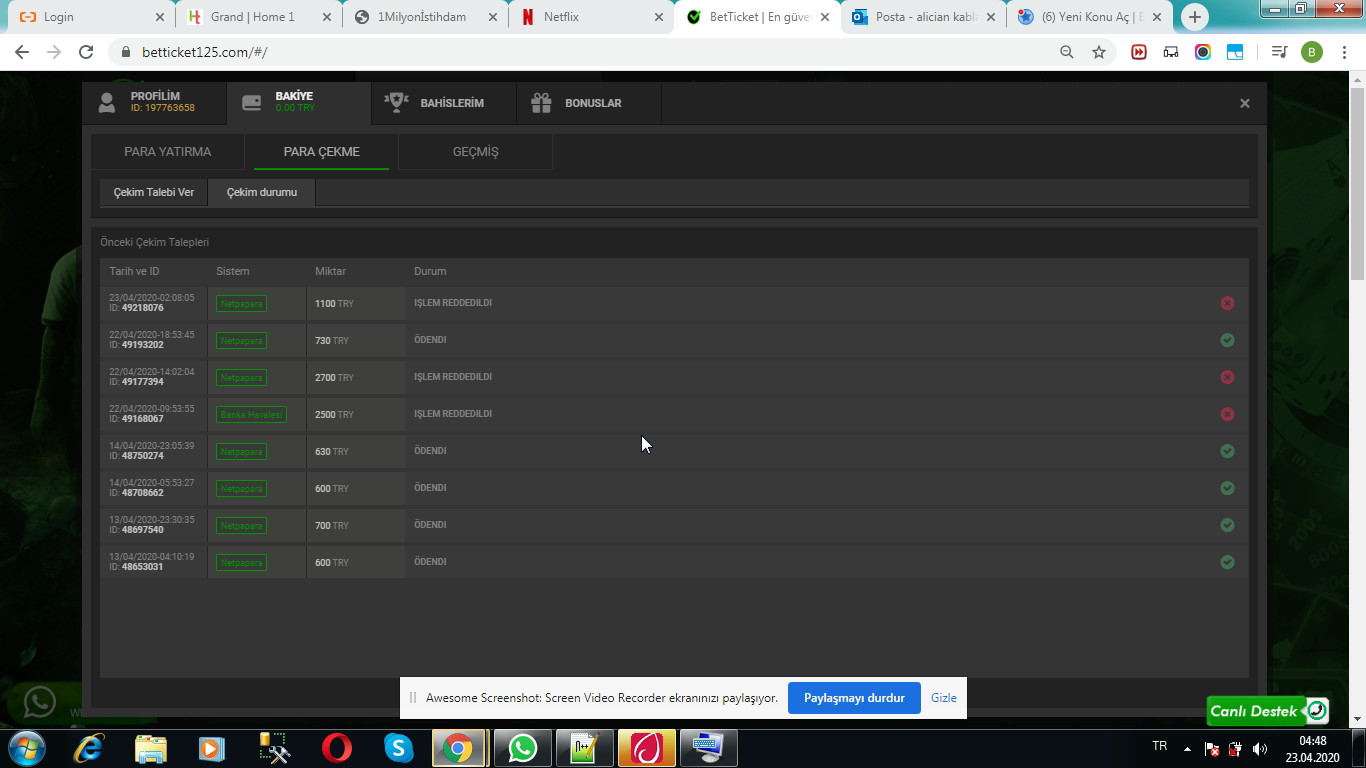The image size is (1366, 768).
Task: Open the Çekim Talebi Ver form
Action: (x=152, y=192)
